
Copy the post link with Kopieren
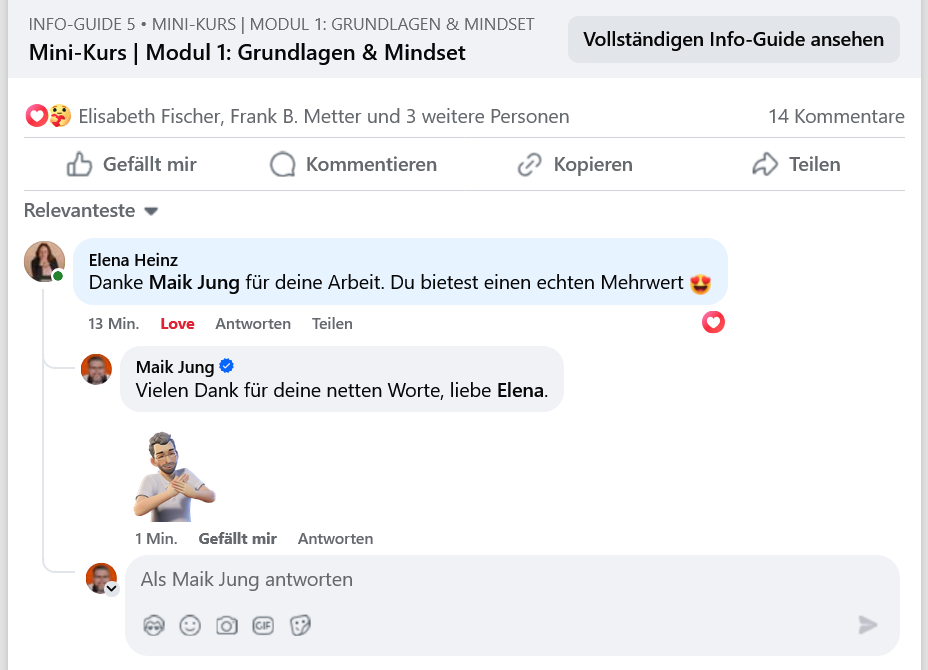click(x=574, y=165)
